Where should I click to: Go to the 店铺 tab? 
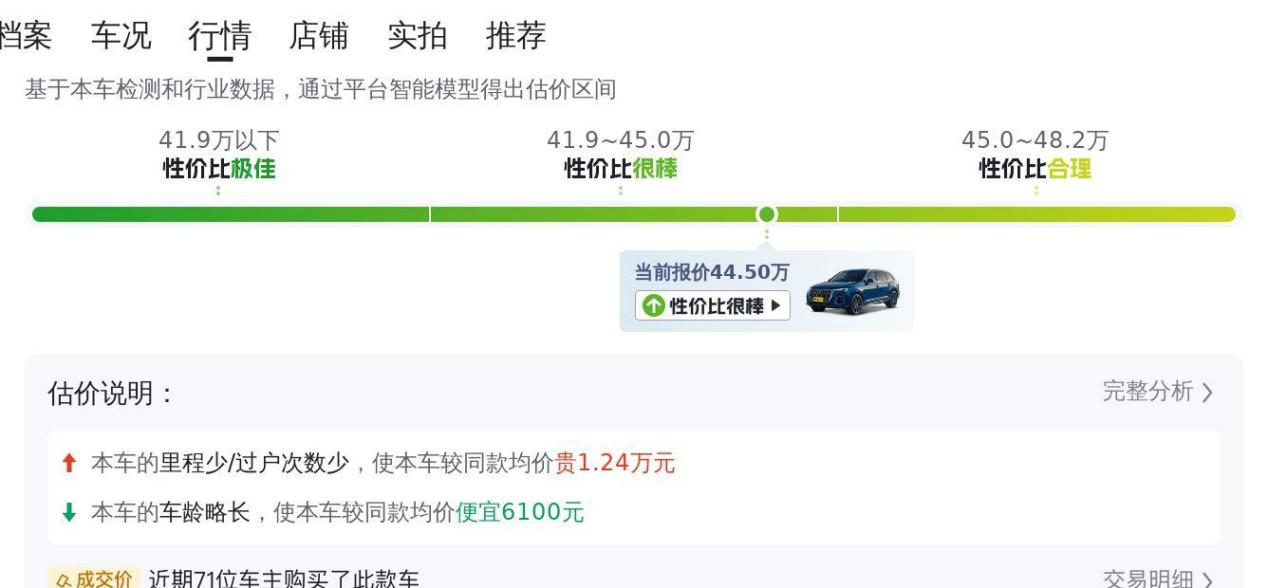pos(319,36)
